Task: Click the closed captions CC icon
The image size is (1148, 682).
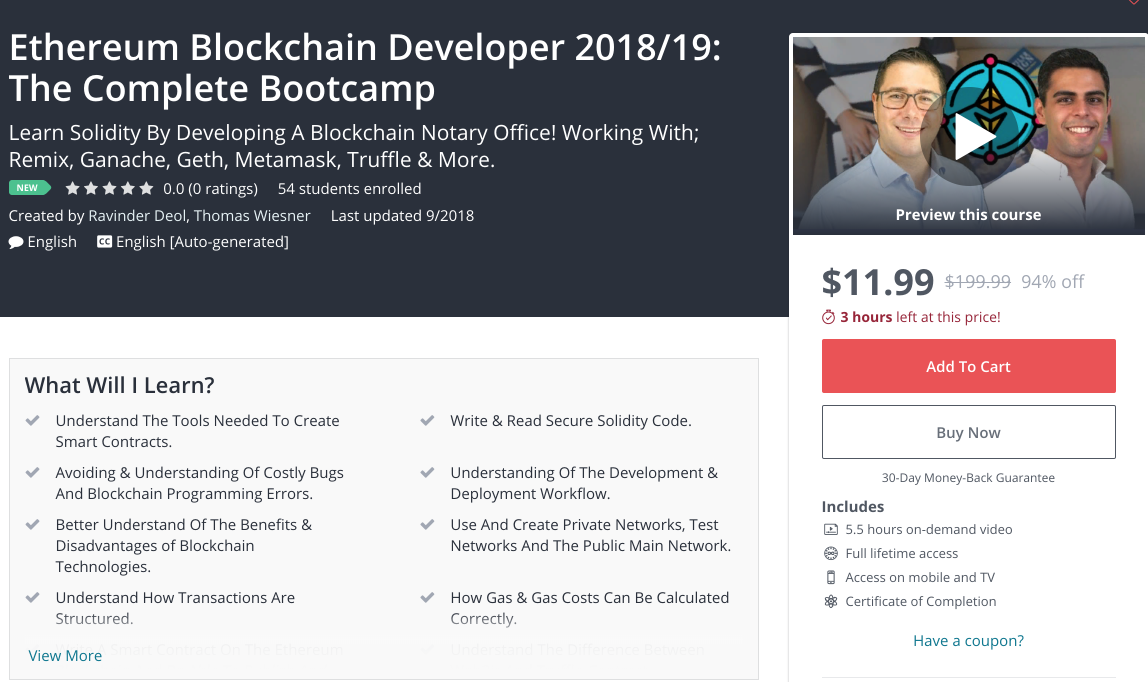Action: [x=104, y=242]
